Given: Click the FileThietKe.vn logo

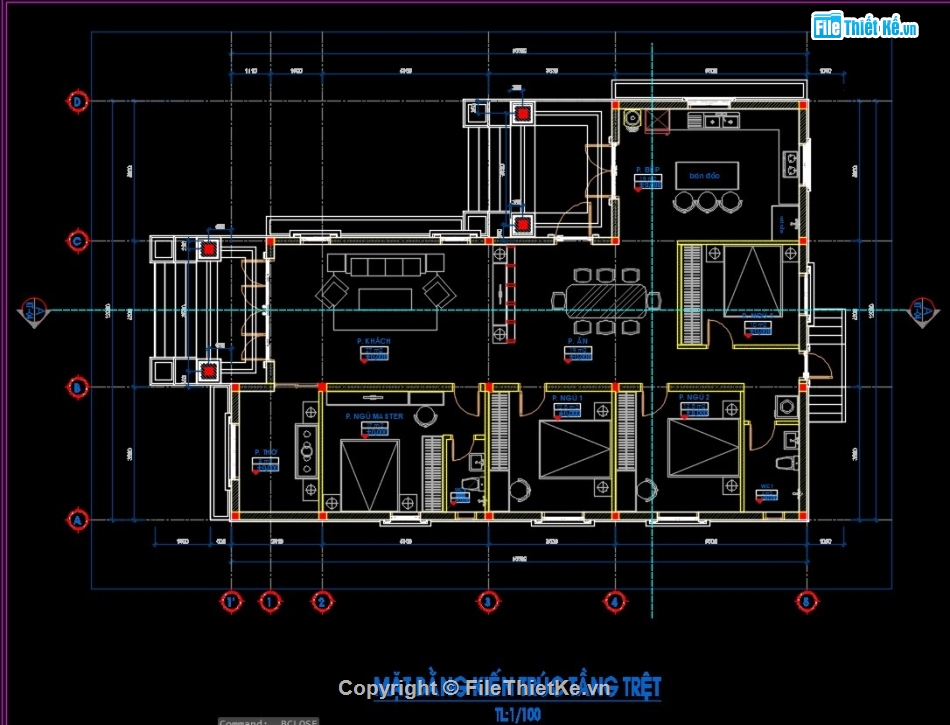Looking at the screenshot, I should (x=864, y=27).
